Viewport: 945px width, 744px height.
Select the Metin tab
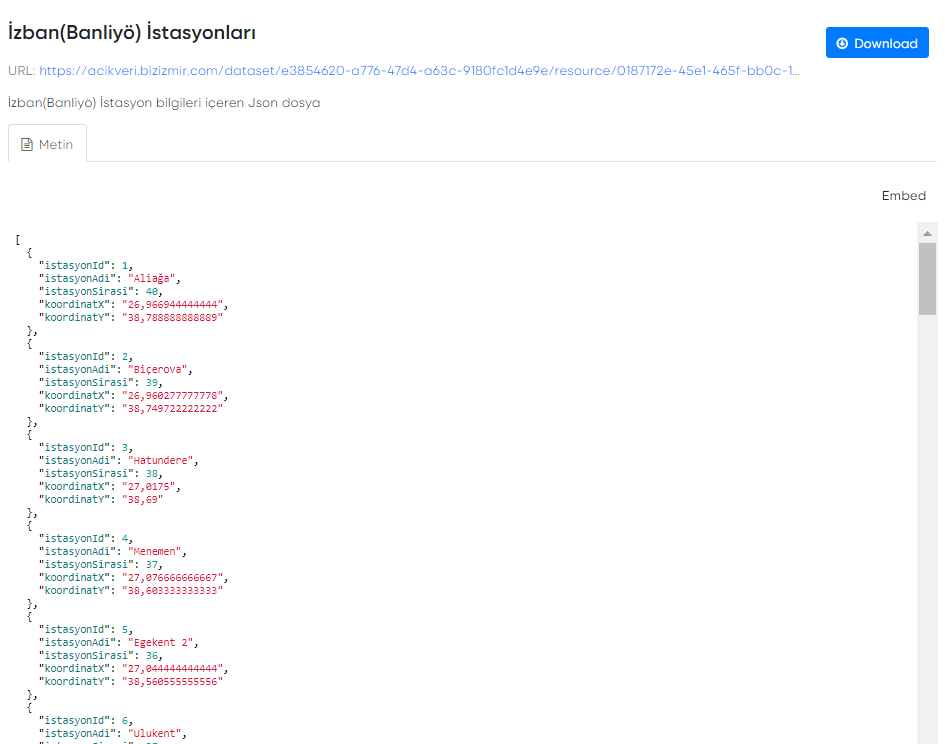tap(47, 144)
